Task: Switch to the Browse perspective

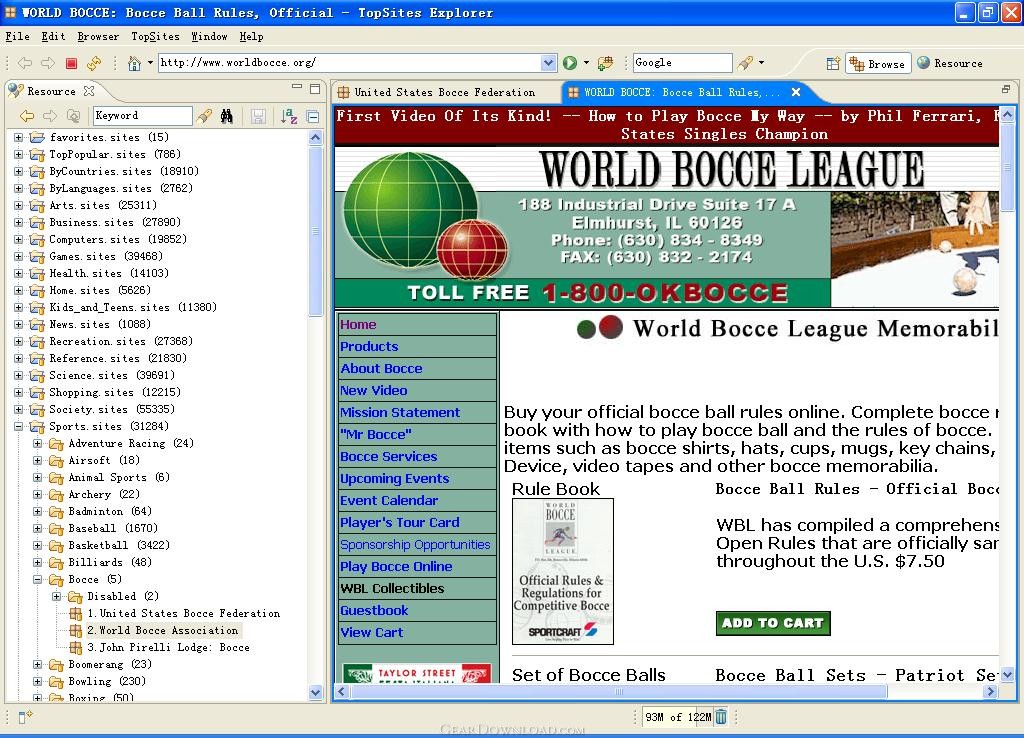Action: point(878,63)
